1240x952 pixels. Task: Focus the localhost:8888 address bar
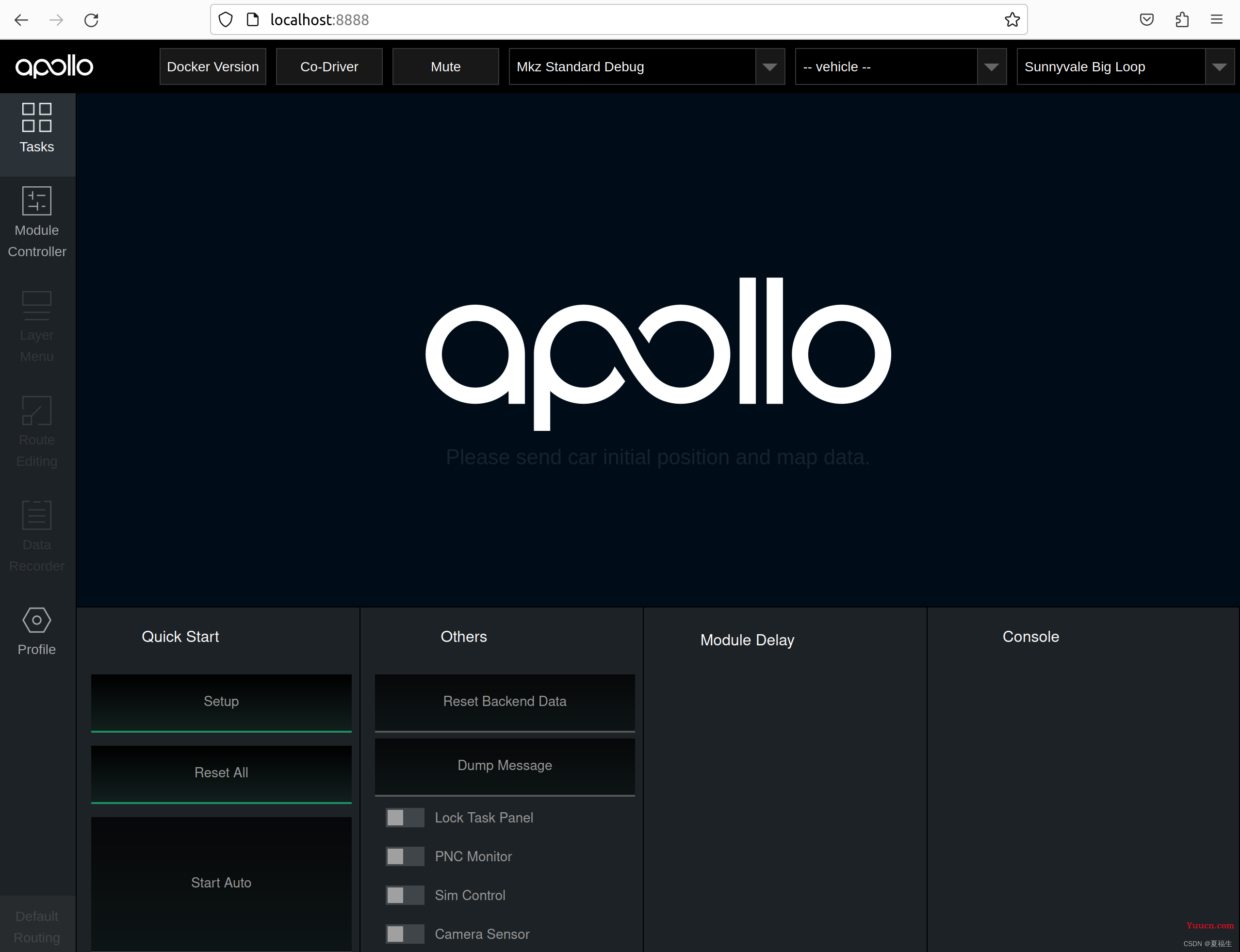(x=619, y=20)
